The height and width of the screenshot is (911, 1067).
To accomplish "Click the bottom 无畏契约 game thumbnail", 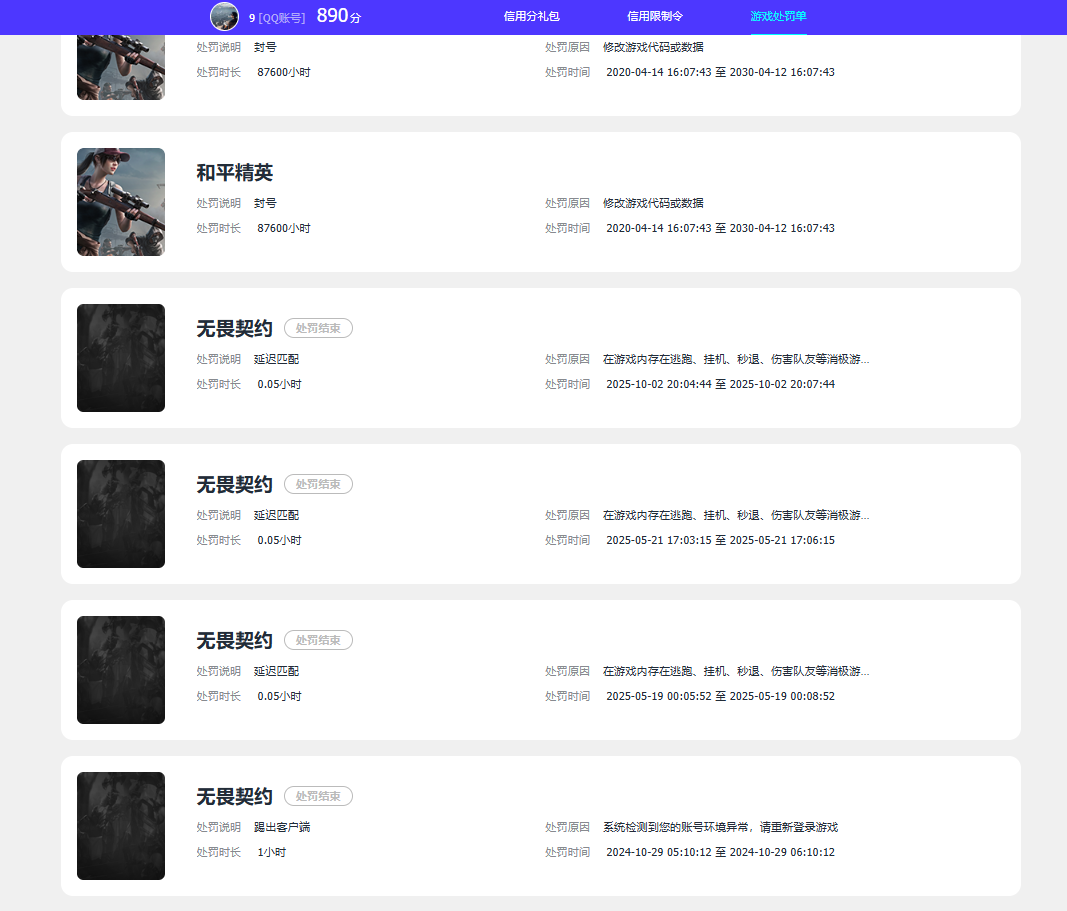I will coord(120,826).
